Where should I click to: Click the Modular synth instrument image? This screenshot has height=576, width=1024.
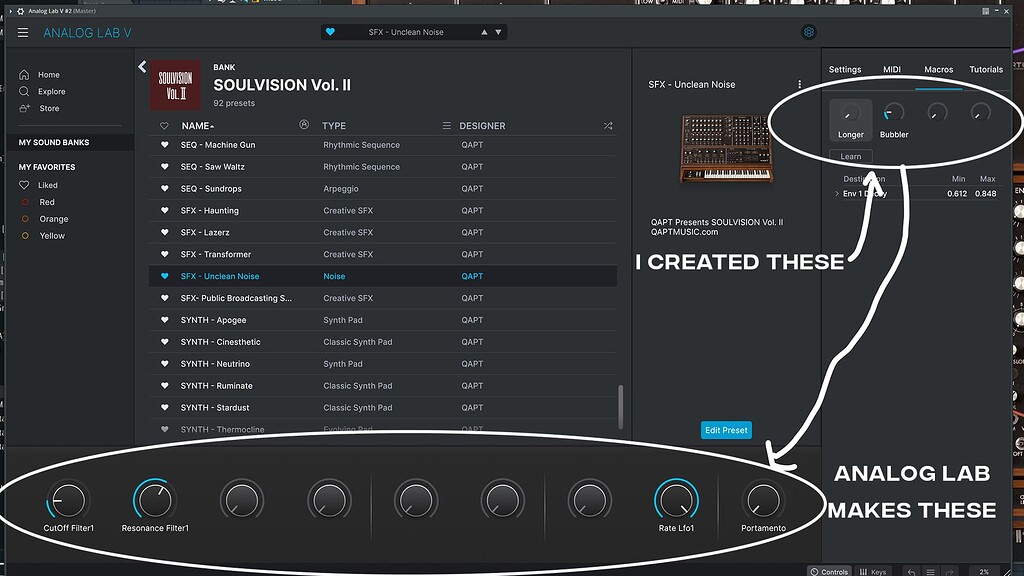[x=726, y=149]
